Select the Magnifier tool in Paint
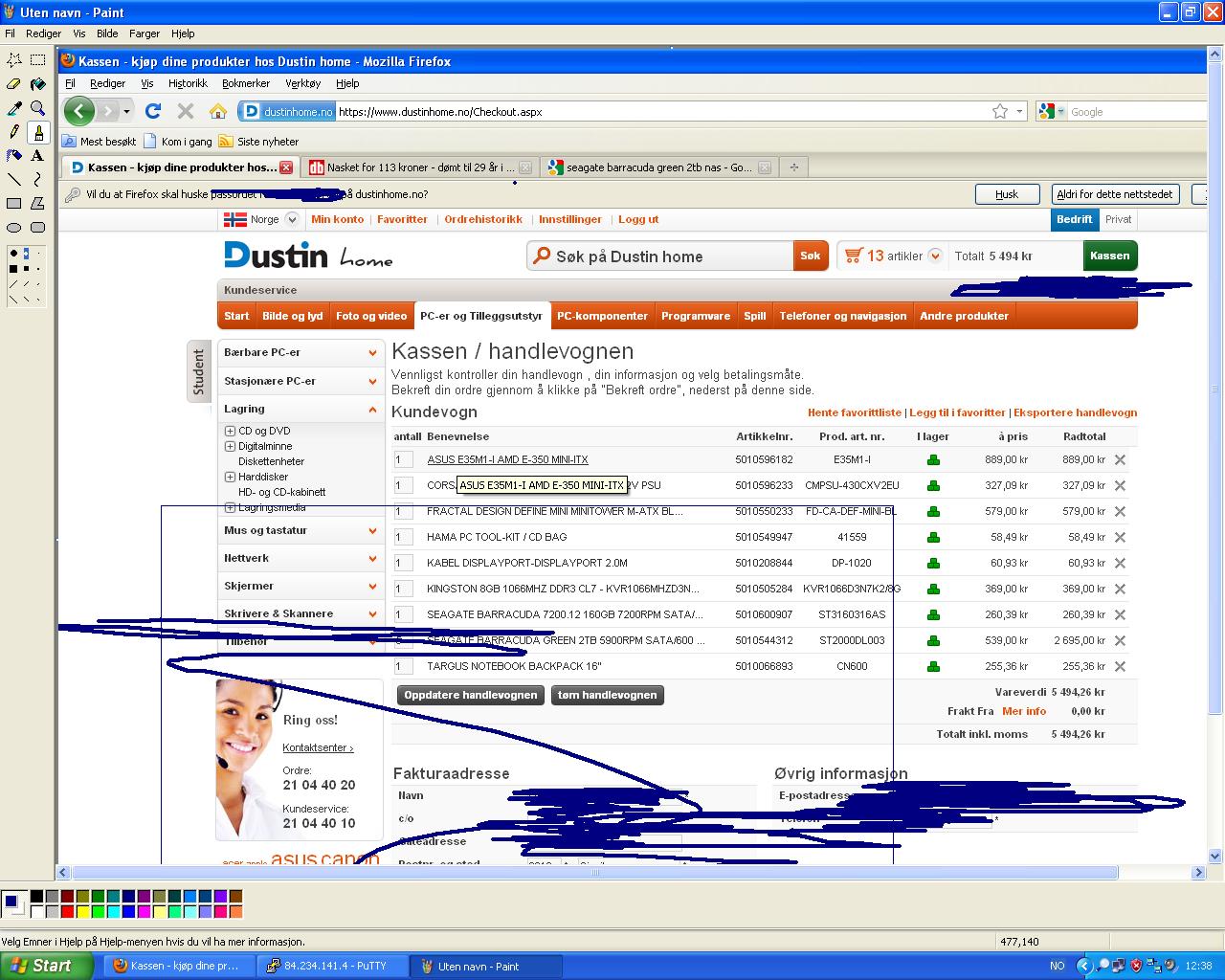 tap(38, 107)
